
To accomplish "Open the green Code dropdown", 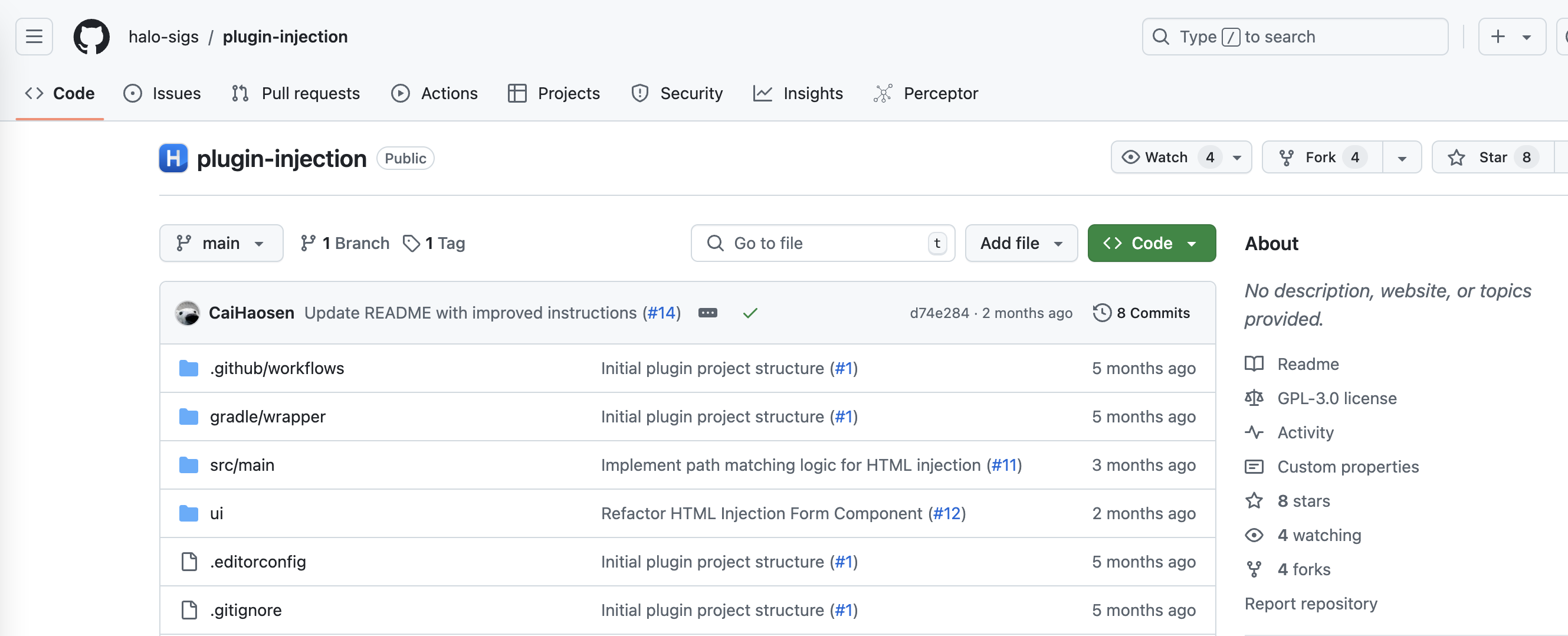I will (1152, 243).
